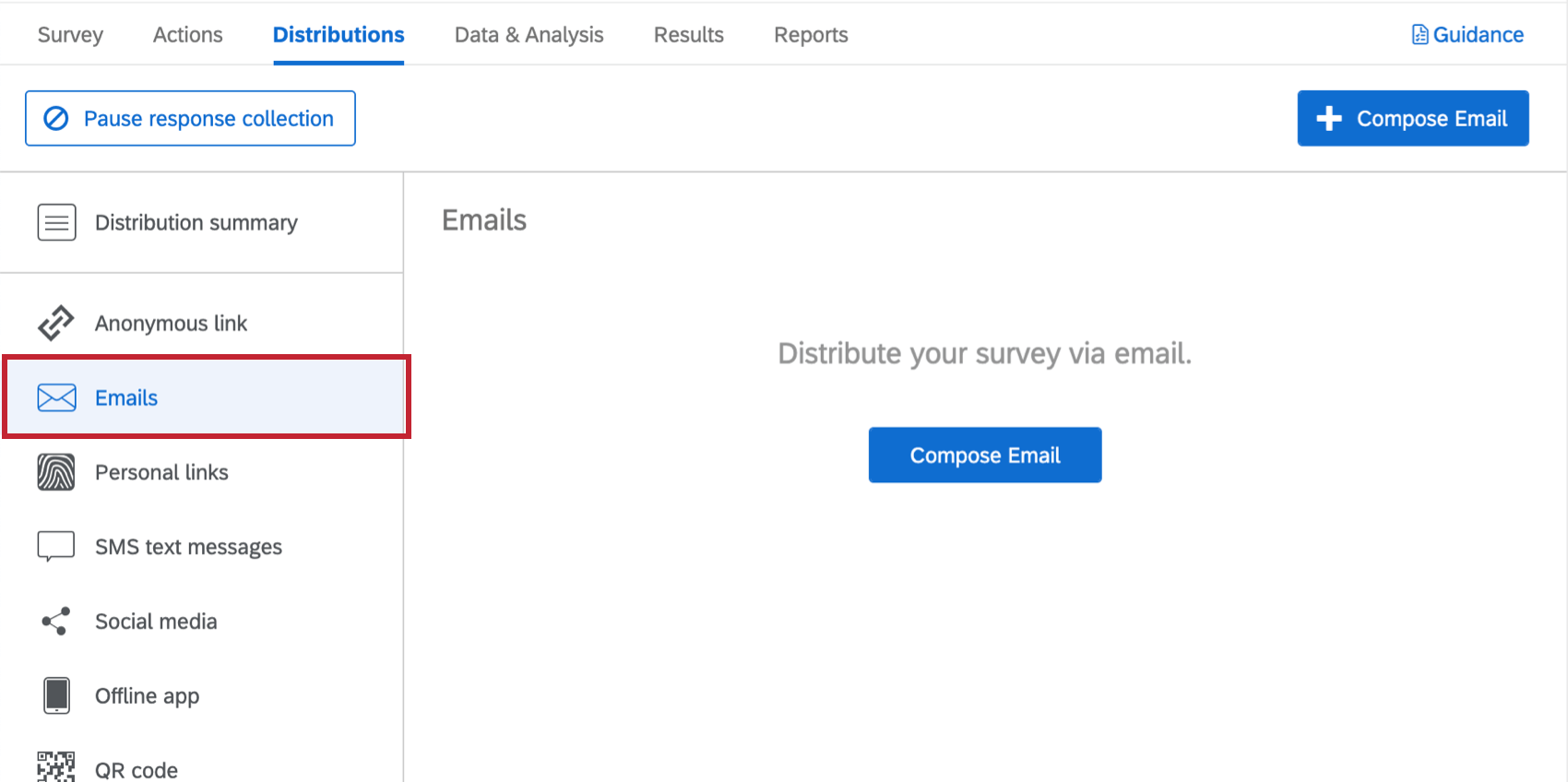Click the SMS text messages bubble icon
1568x782 pixels.
[56, 546]
